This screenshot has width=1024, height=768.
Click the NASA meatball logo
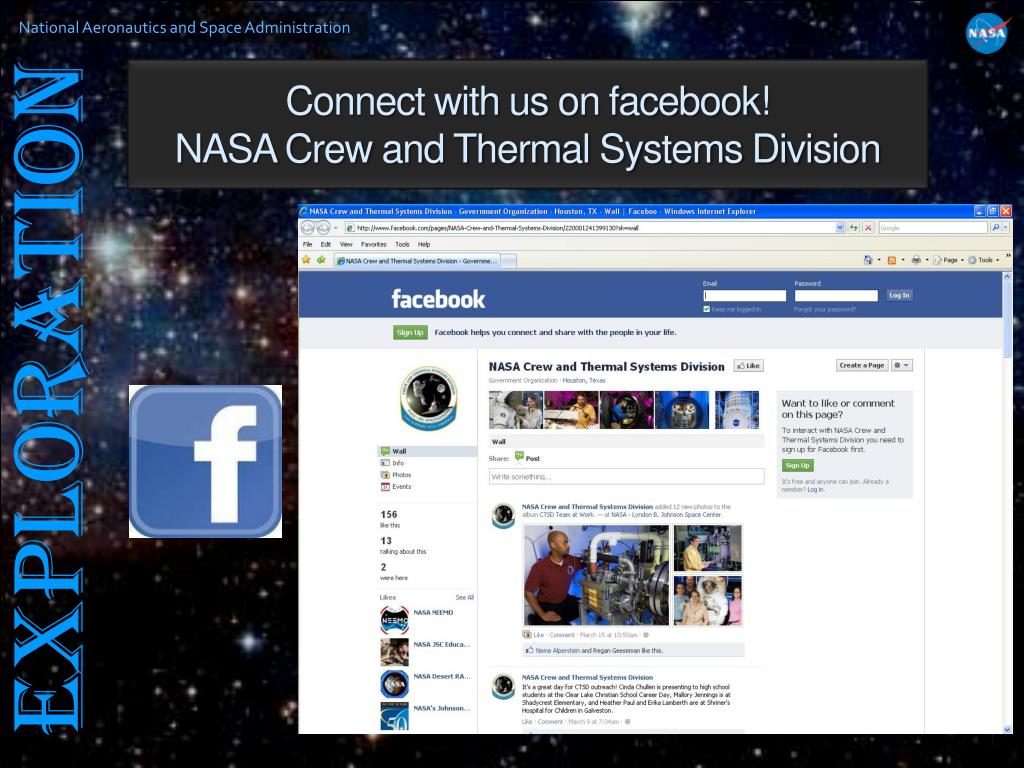coord(986,33)
